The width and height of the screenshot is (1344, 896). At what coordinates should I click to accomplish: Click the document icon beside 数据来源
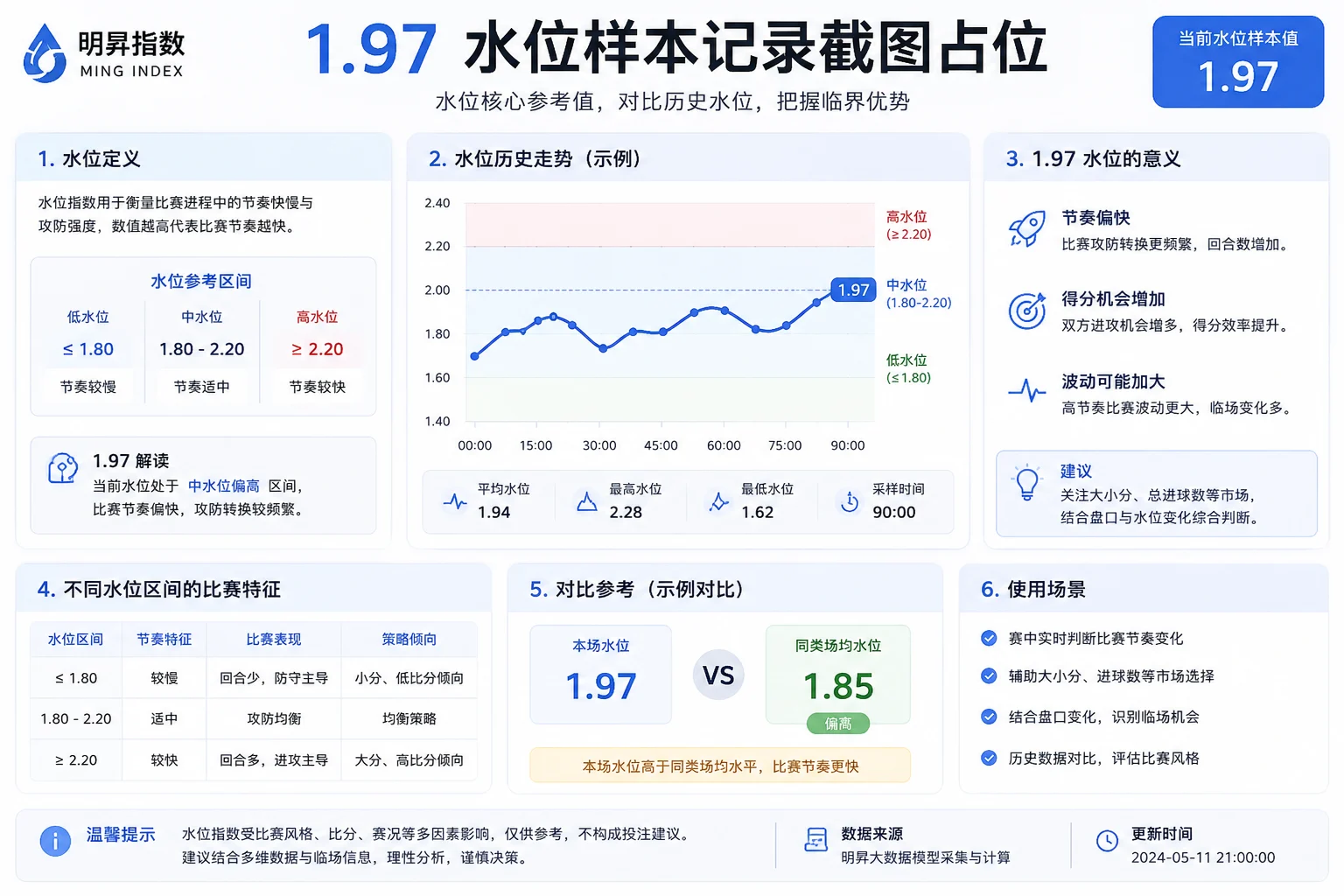[x=815, y=840]
